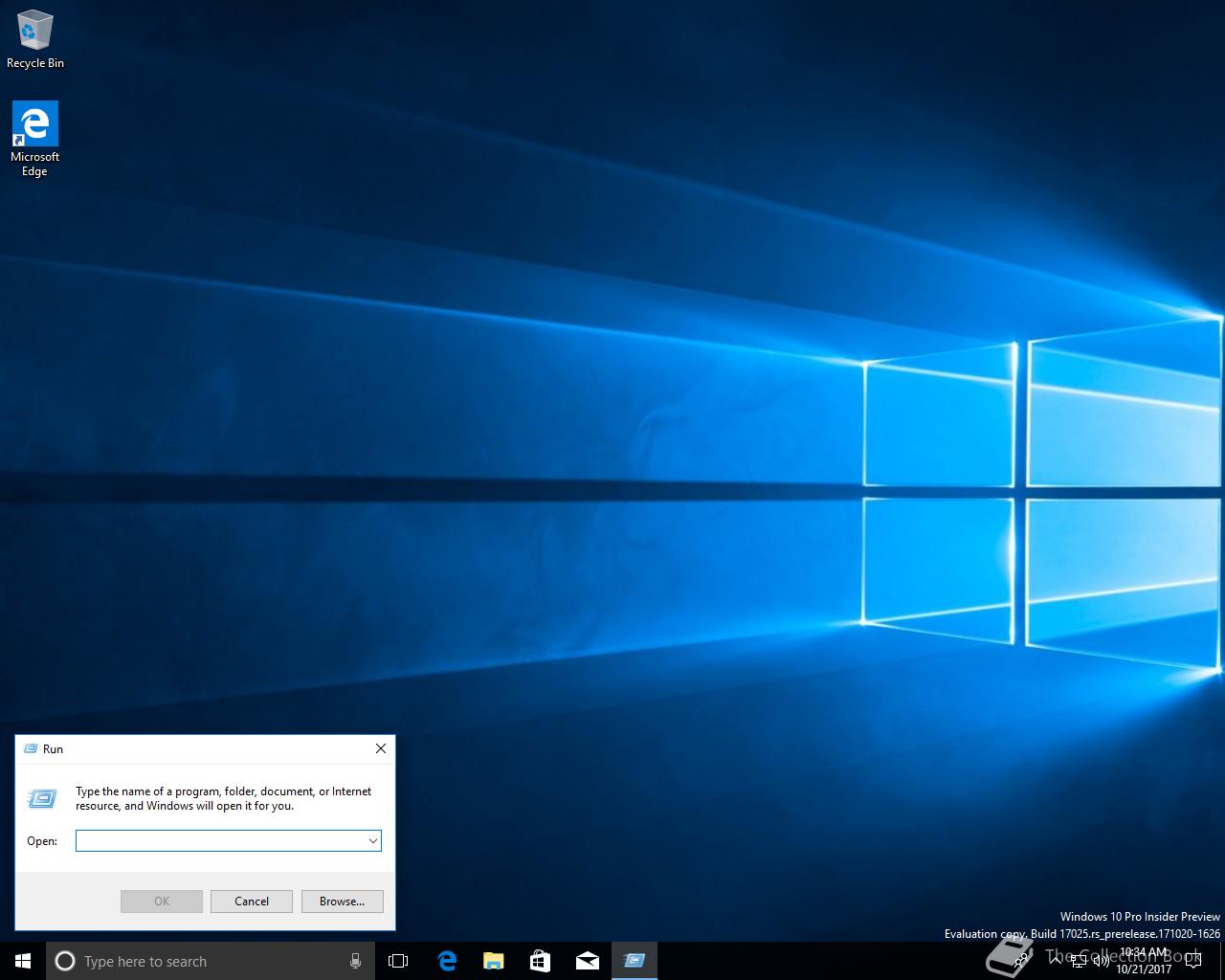Image resolution: width=1225 pixels, height=980 pixels.
Task: Open the Action Center notifications
Action: coord(1192,961)
